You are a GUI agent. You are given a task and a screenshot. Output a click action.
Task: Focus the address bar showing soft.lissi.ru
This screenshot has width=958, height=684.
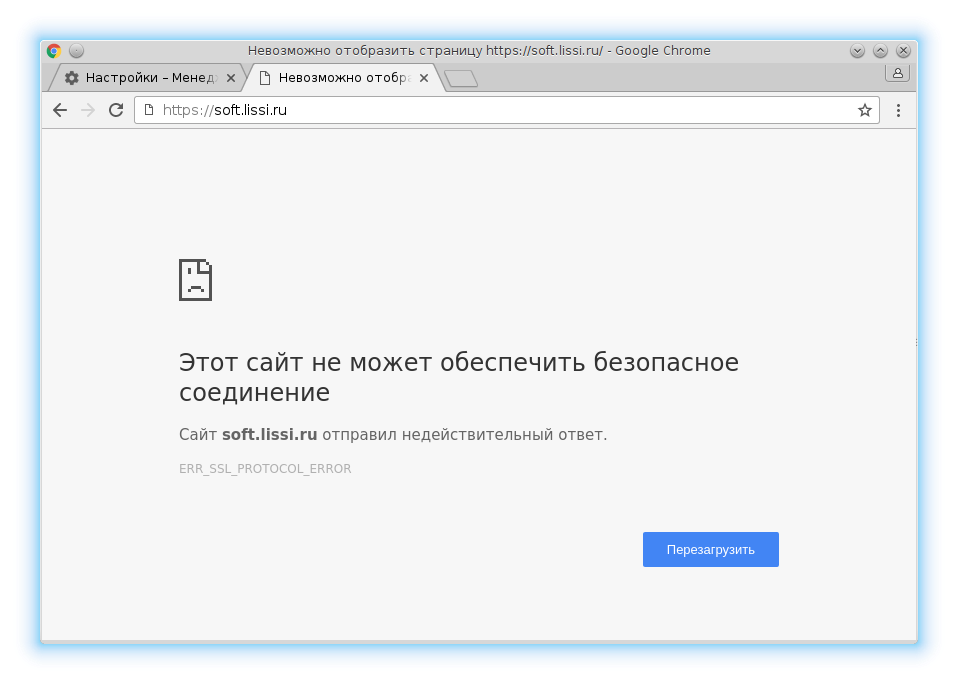click(500, 110)
